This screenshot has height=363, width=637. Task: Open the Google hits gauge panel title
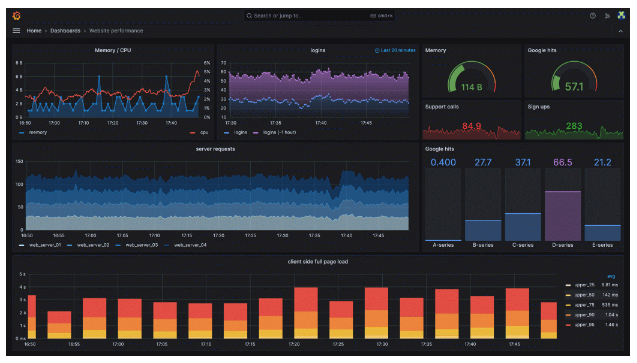[542, 50]
